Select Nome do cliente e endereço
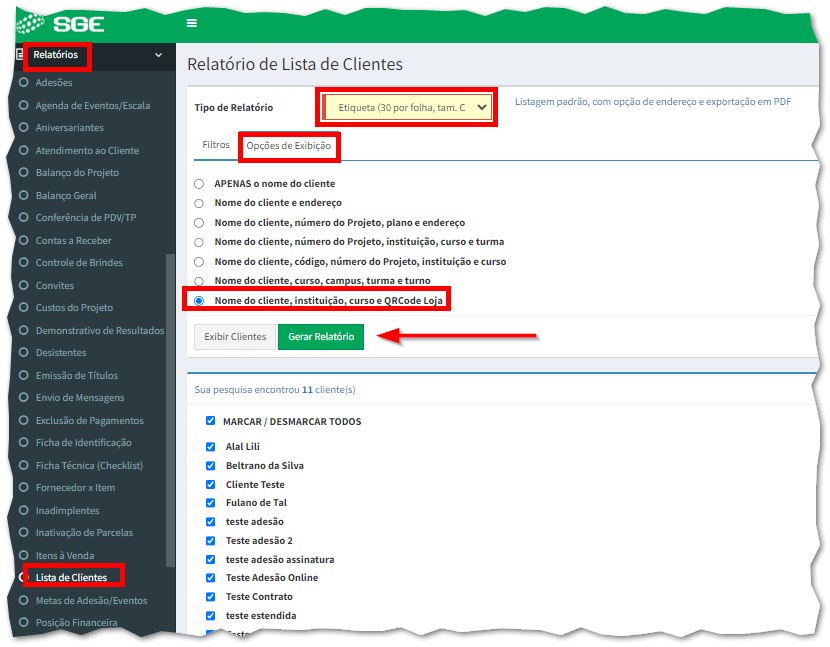The height and width of the screenshot is (647, 830). click(199, 203)
